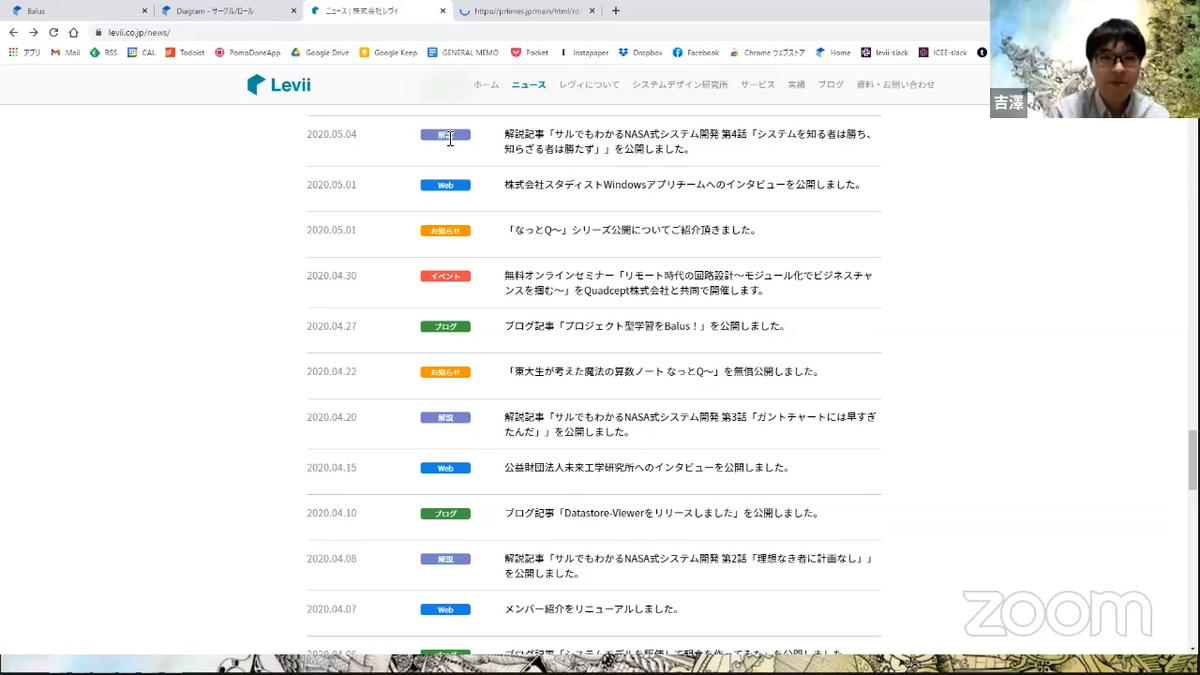Click the イベント tag on 2020.04.30

click(x=445, y=276)
